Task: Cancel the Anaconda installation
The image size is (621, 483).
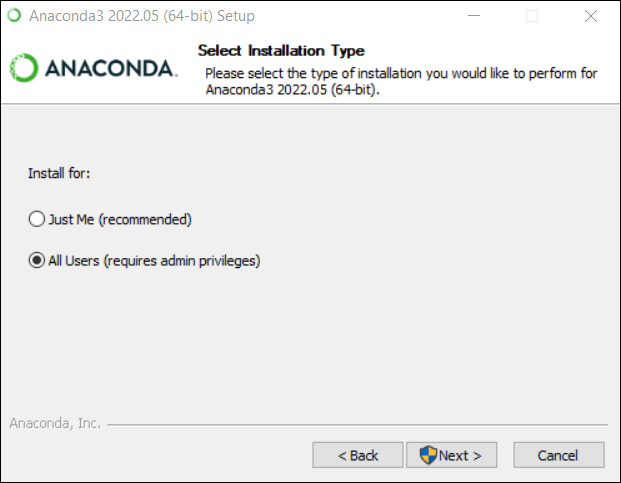Action: pos(558,455)
